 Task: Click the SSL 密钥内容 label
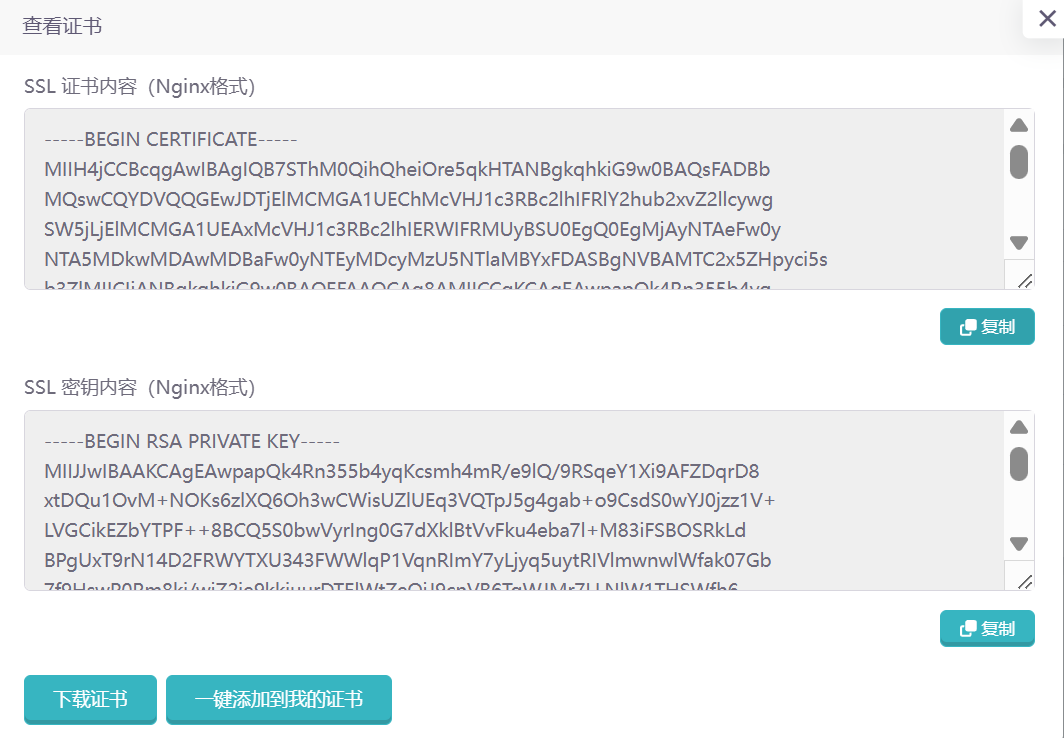click(x=140, y=387)
